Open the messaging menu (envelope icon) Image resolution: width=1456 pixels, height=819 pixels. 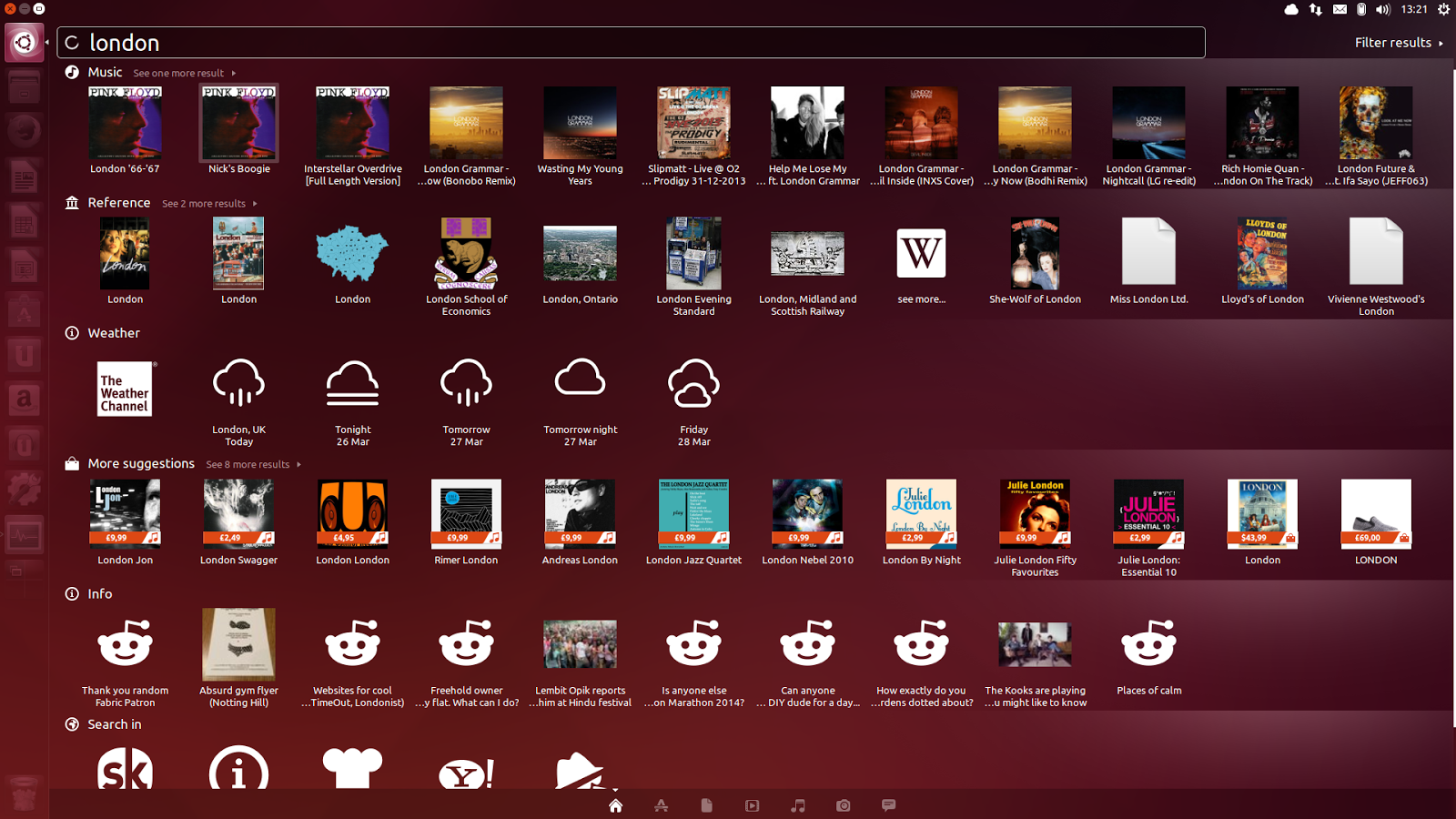(x=1339, y=10)
